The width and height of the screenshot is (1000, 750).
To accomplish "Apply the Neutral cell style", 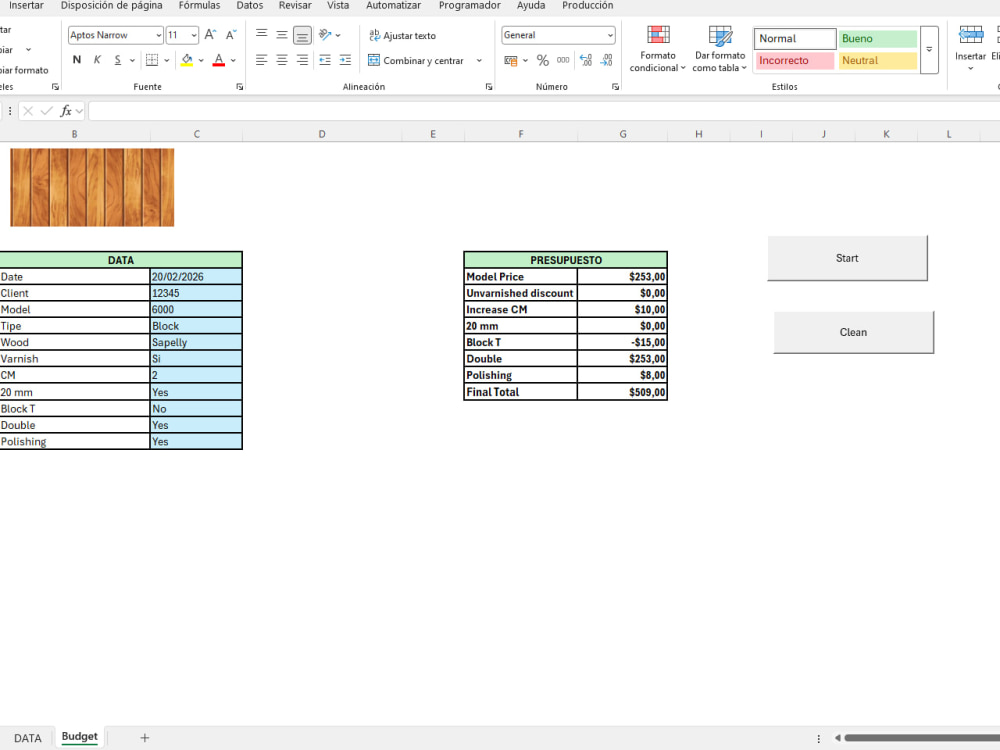I will coord(878,61).
